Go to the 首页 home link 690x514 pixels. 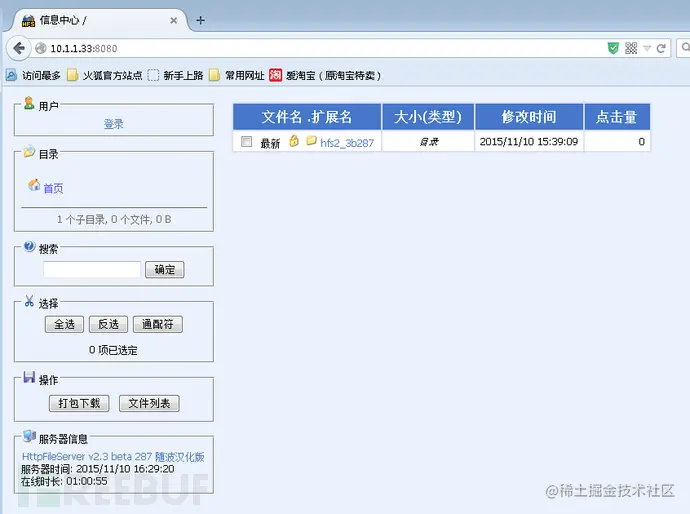point(53,188)
